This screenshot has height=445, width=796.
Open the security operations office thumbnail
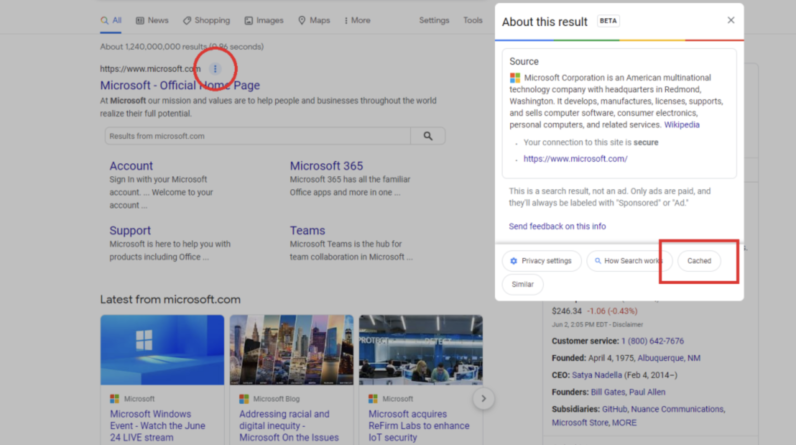(421, 350)
